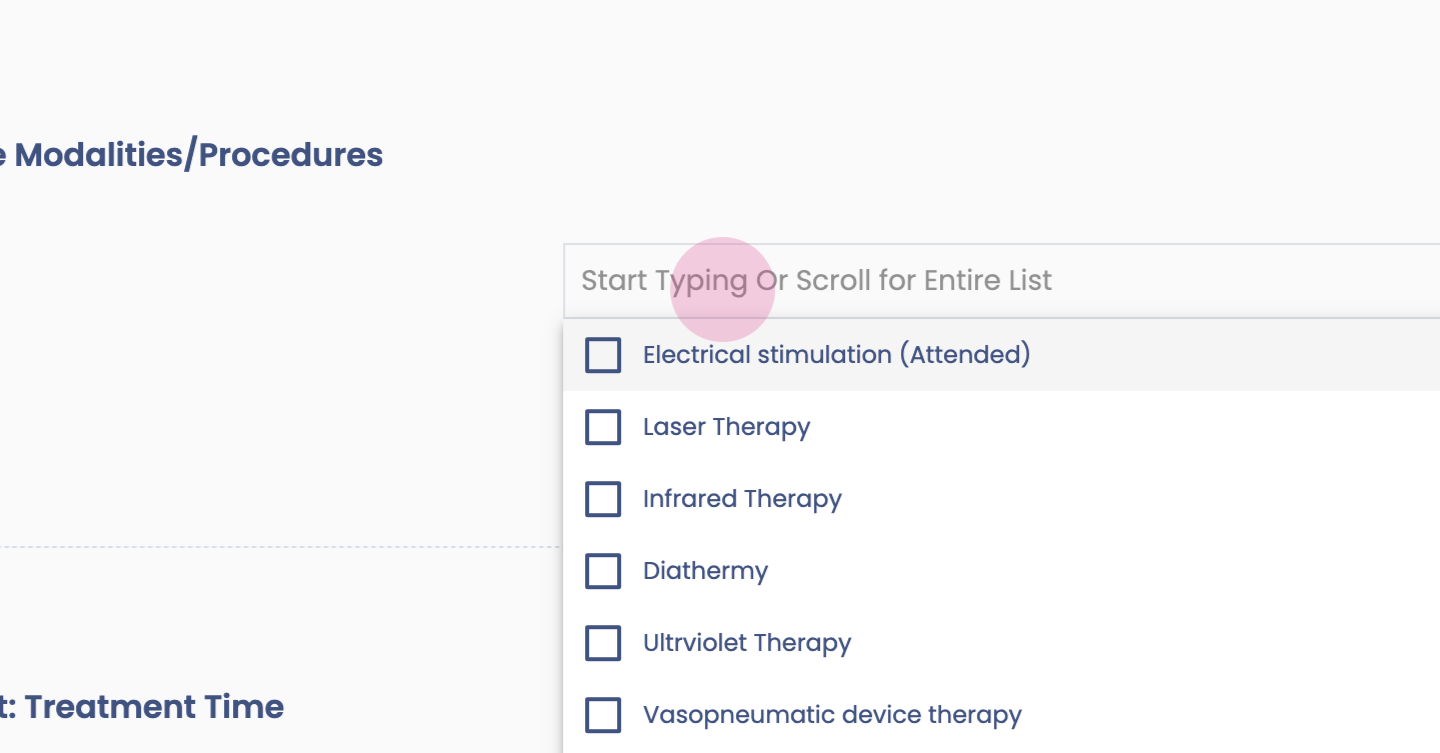Image resolution: width=1440 pixels, height=753 pixels.
Task: Check the Electrical stimulation (Attended) checkbox
Action: click(603, 355)
